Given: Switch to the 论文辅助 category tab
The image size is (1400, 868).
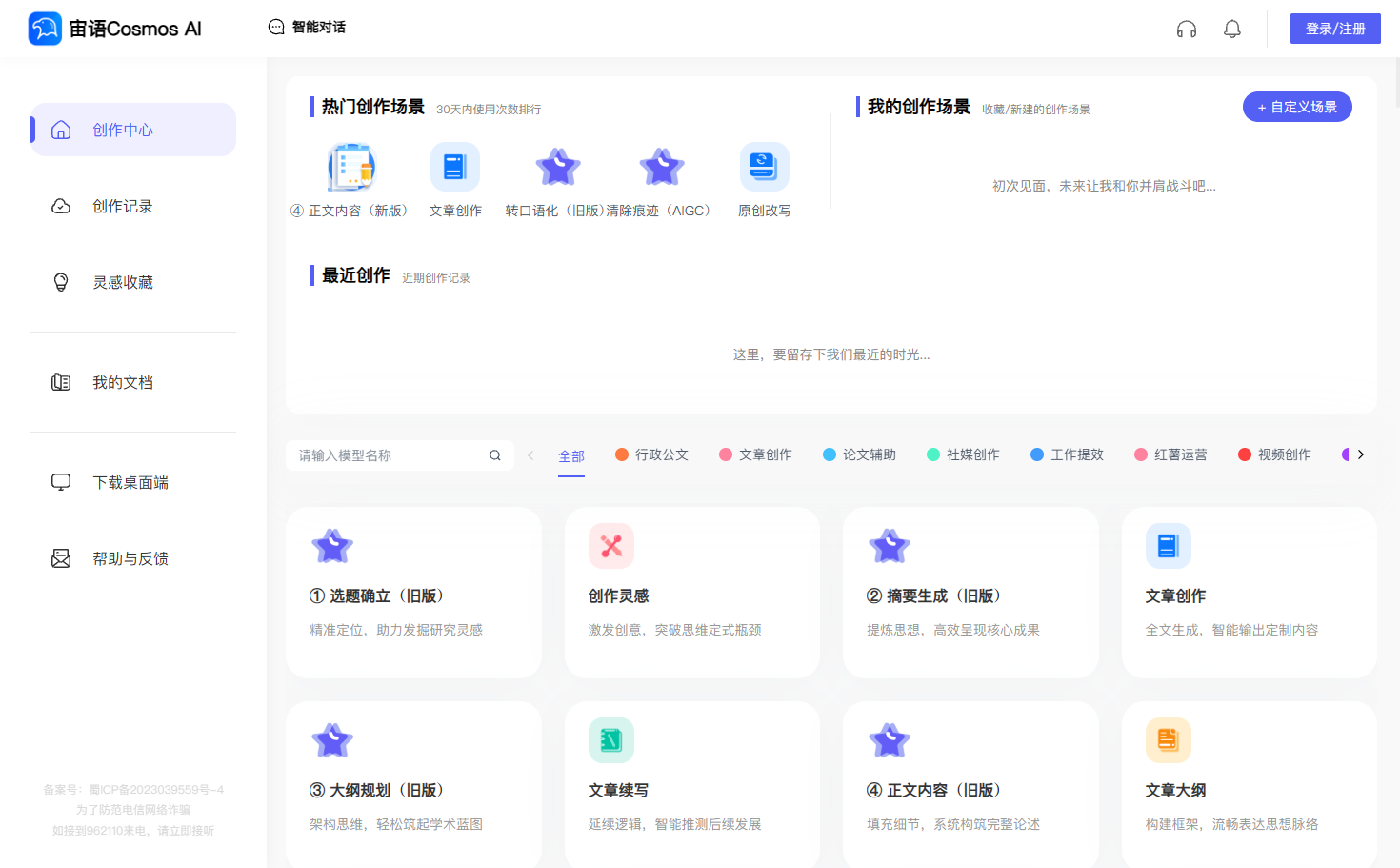Looking at the screenshot, I should (x=859, y=454).
